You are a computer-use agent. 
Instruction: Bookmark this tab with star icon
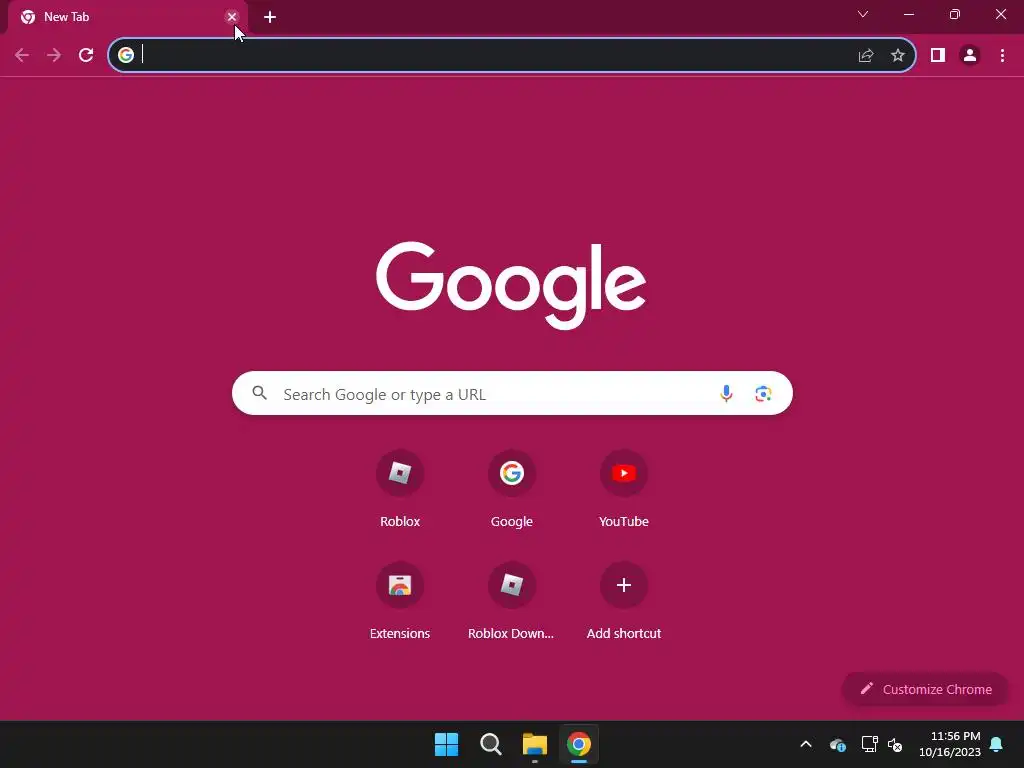[898, 56]
